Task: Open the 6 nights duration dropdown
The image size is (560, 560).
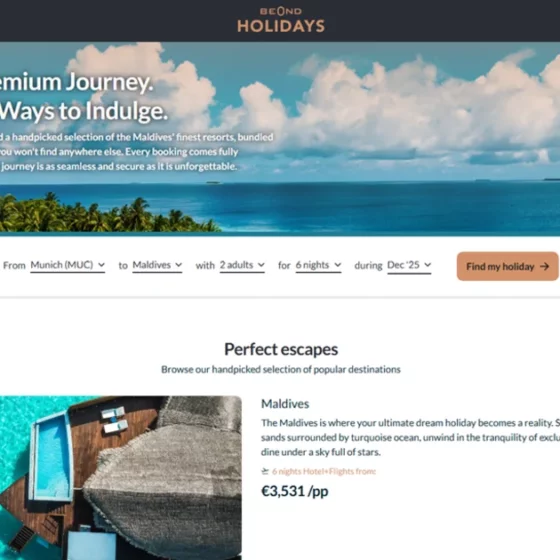Action: [318, 265]
